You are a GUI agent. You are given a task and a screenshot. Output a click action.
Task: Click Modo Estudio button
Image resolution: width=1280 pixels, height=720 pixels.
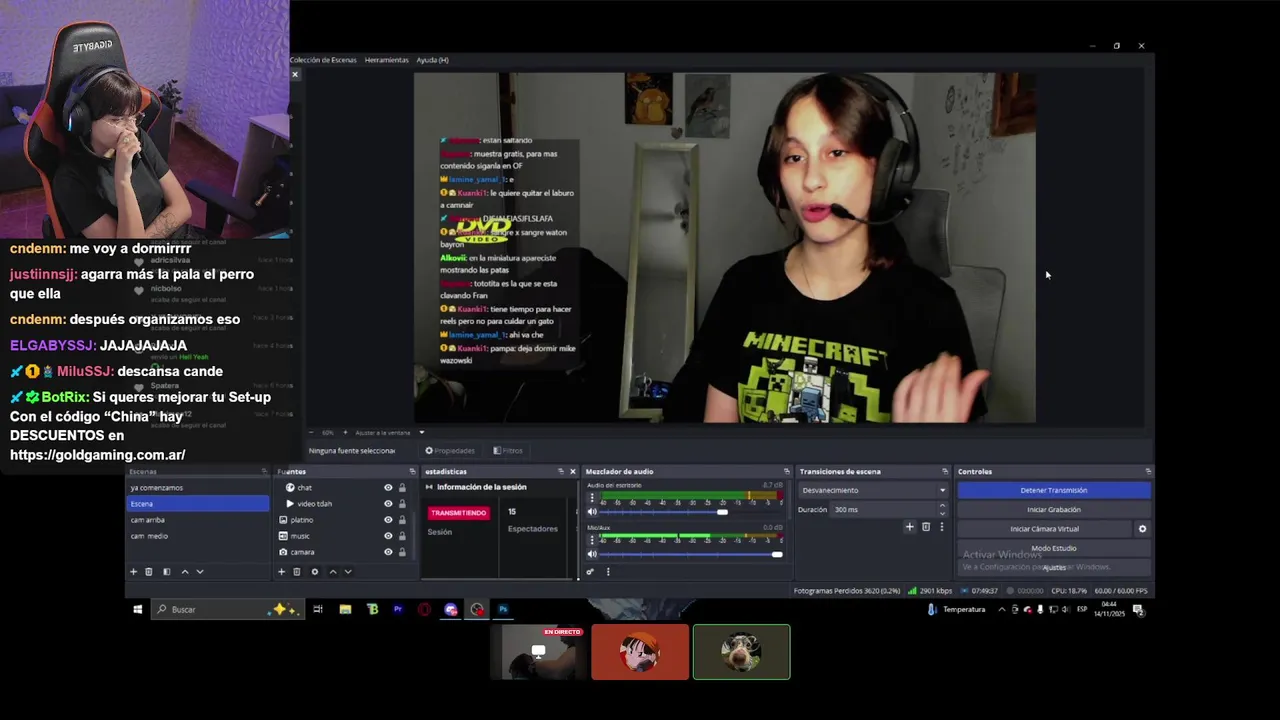[1054, 548]
